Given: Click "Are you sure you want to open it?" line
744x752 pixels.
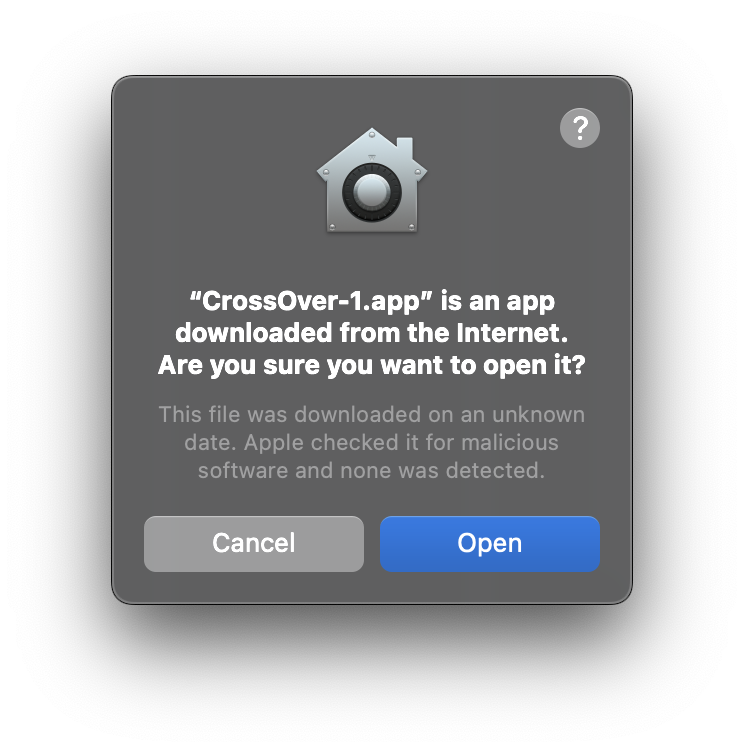Looking at the screenshot, I should tap(372, 365).
